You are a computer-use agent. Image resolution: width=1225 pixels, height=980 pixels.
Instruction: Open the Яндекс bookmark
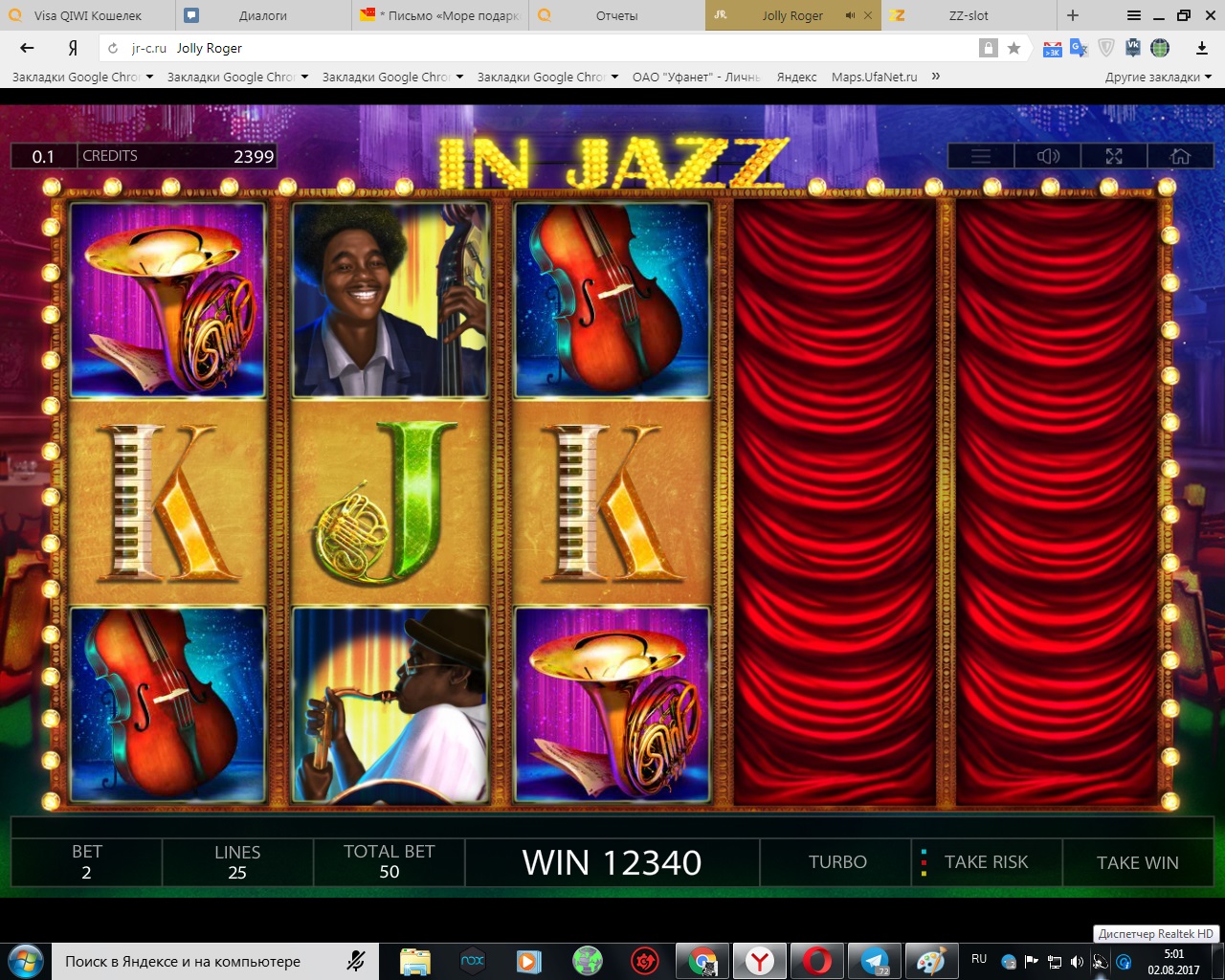pyautogui.click(x=796, y=77)
